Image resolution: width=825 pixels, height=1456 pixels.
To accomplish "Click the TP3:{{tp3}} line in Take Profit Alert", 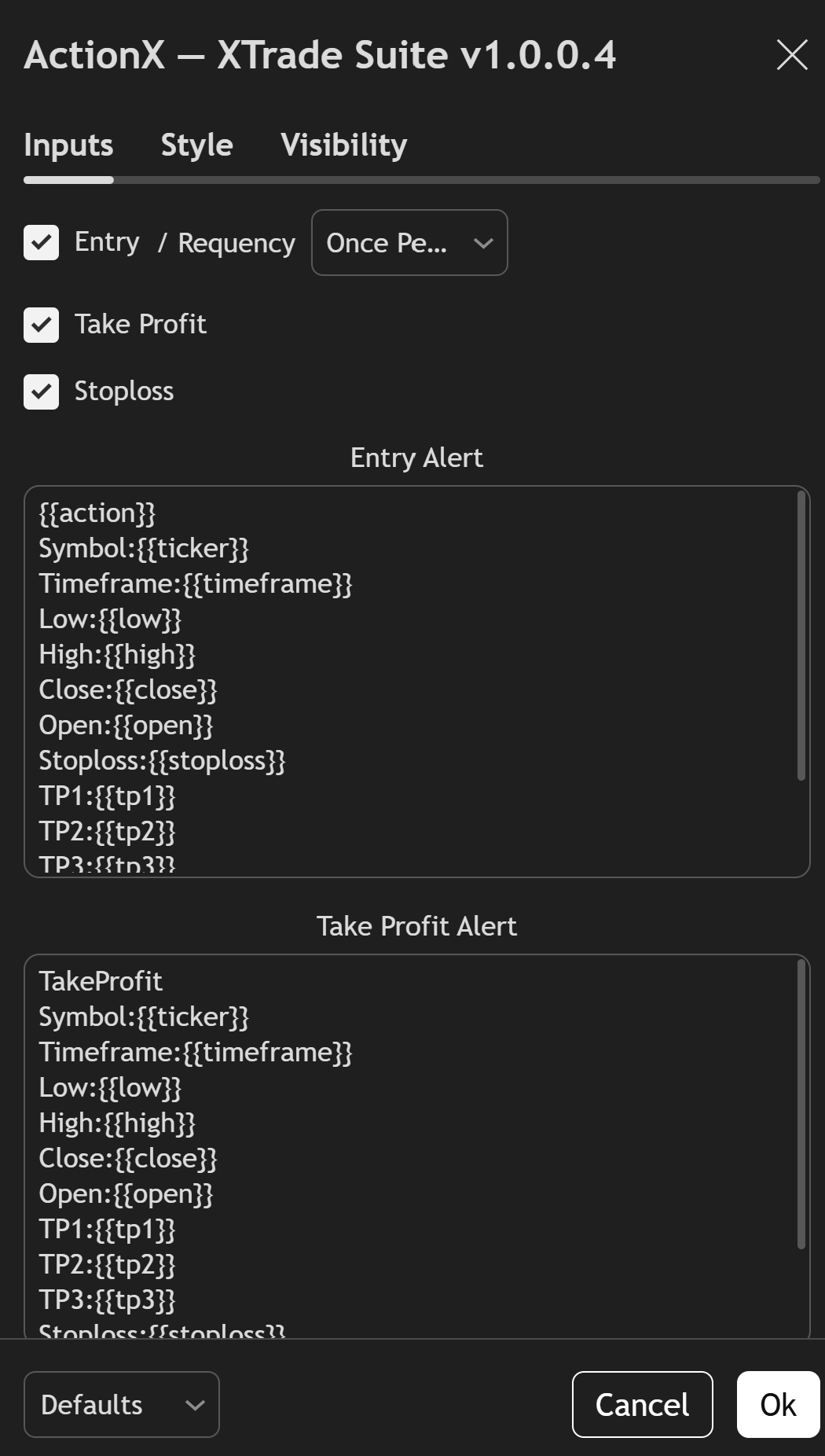I will coord(107,1300).
